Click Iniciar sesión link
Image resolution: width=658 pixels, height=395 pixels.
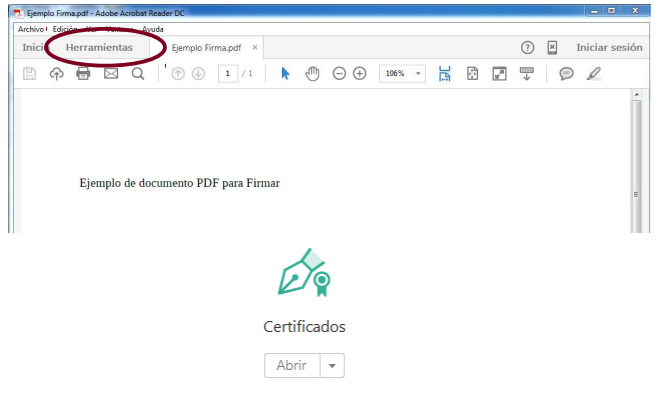(609, 47)
